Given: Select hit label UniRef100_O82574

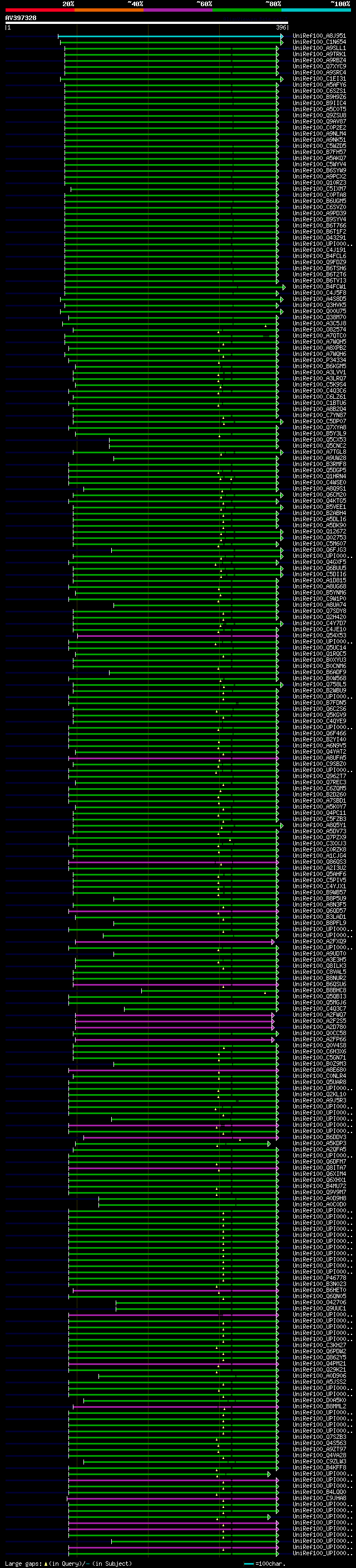Looking at the screenshot, I should (319, 329).
